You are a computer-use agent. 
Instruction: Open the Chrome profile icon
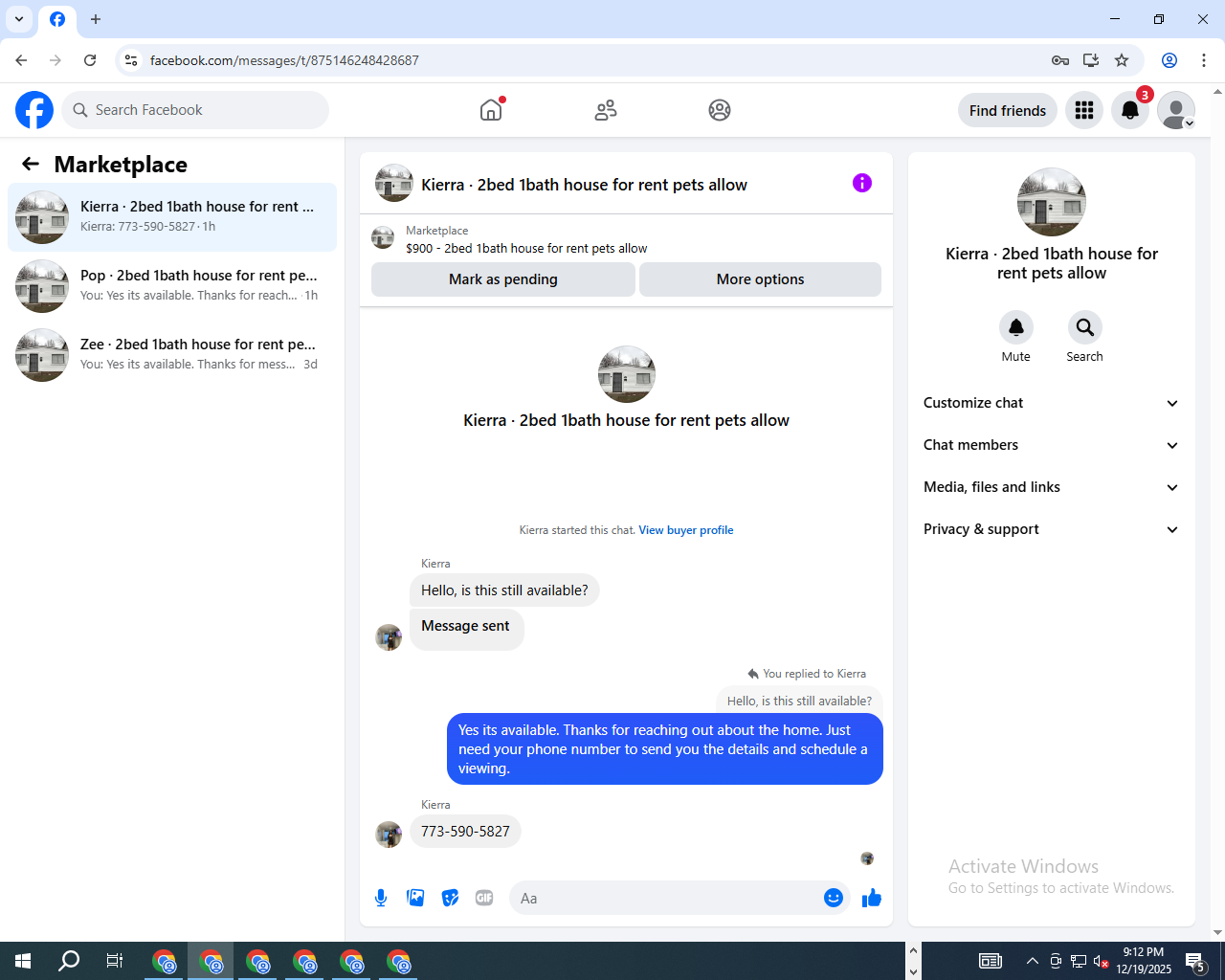pyautogui.click(x=1169, y=60)
